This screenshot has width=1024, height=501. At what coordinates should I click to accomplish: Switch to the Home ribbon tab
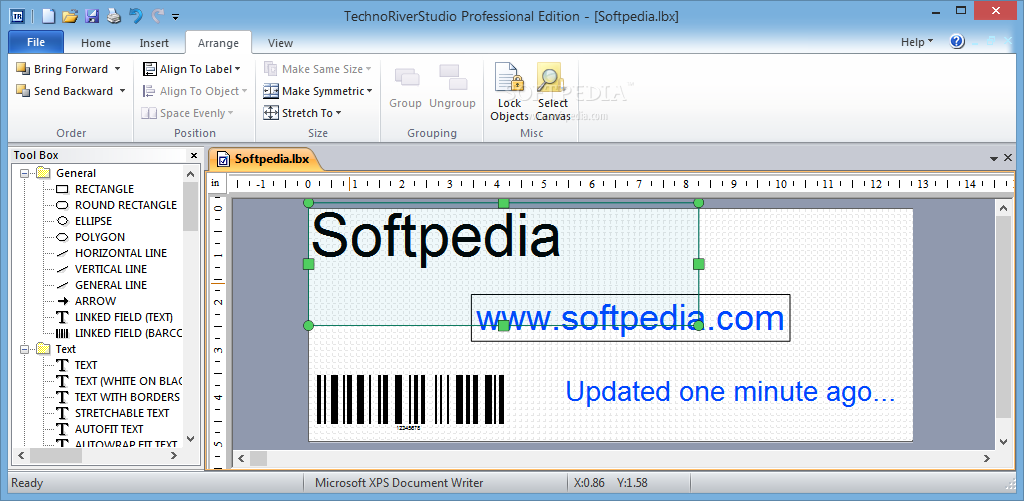pyautogui.click(x=96, y=43)
